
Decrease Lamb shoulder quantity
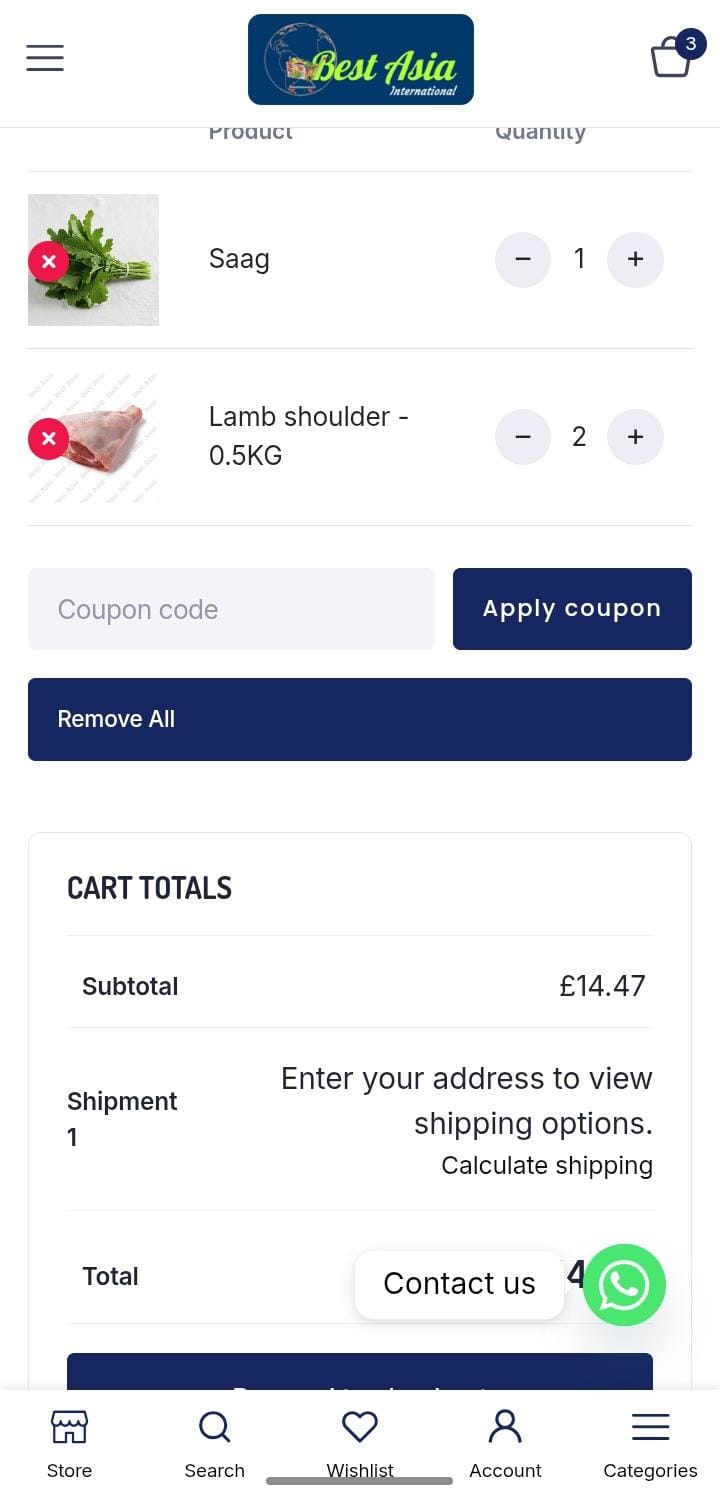(522, 437)
